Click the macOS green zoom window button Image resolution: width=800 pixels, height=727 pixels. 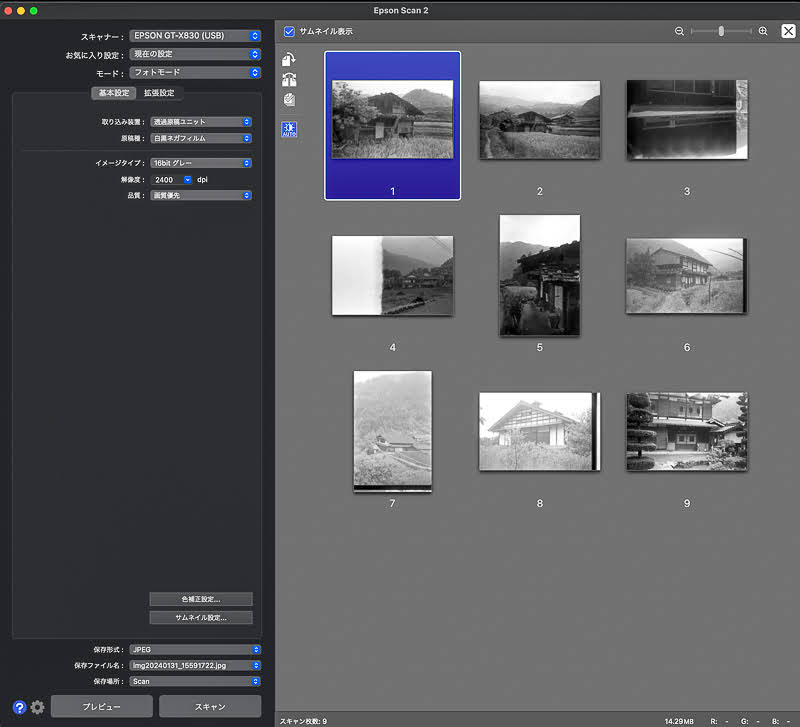(x=34, y=11)
